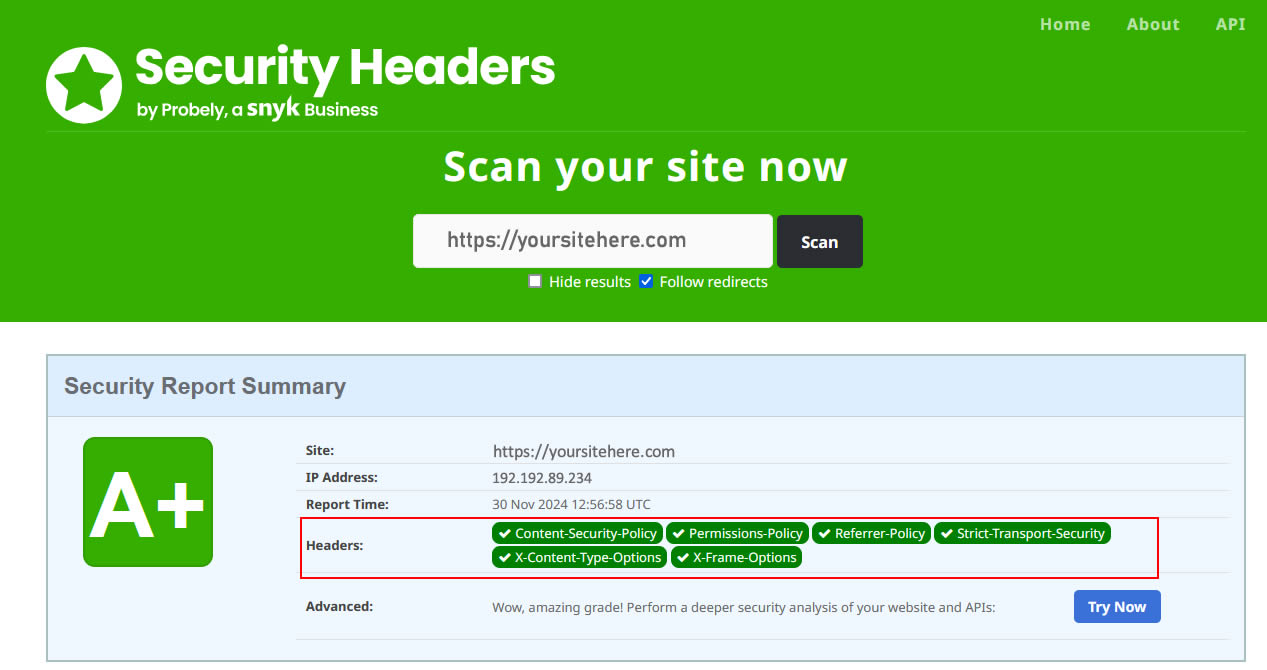Open the API page
This screenshot has width=1267, height=670.
1231,24
